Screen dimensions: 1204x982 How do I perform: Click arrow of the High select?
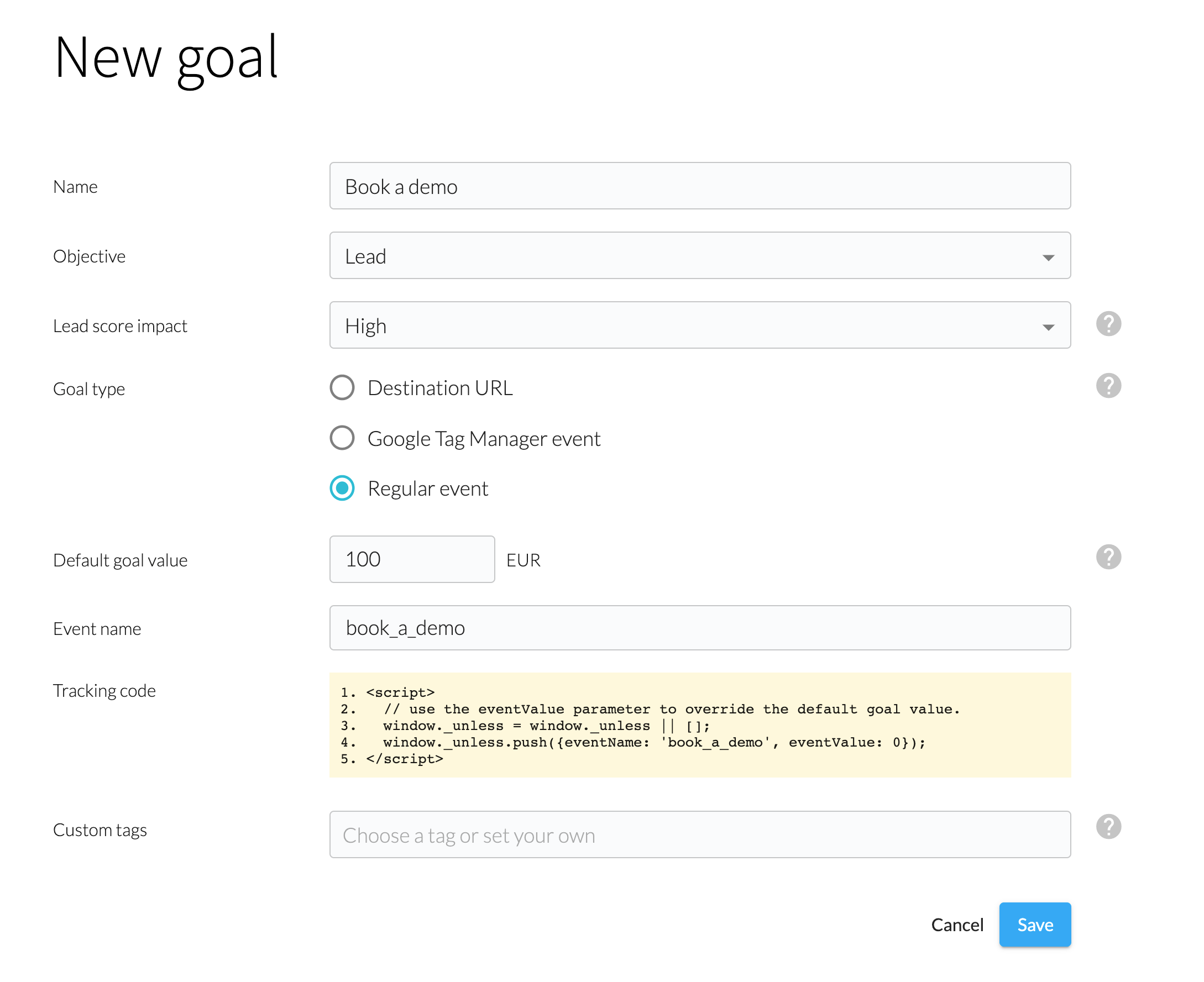1048,327
